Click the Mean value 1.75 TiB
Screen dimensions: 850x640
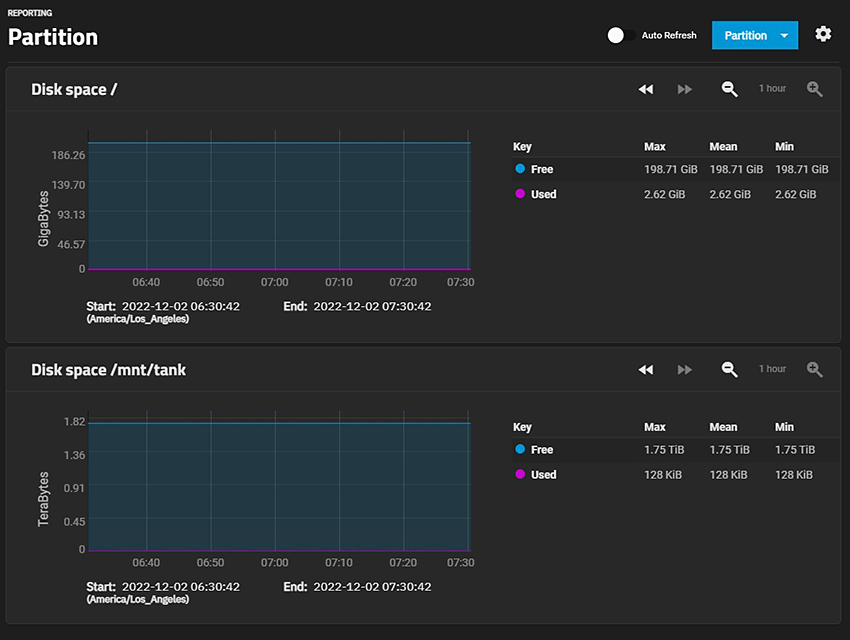coord(730,449)
